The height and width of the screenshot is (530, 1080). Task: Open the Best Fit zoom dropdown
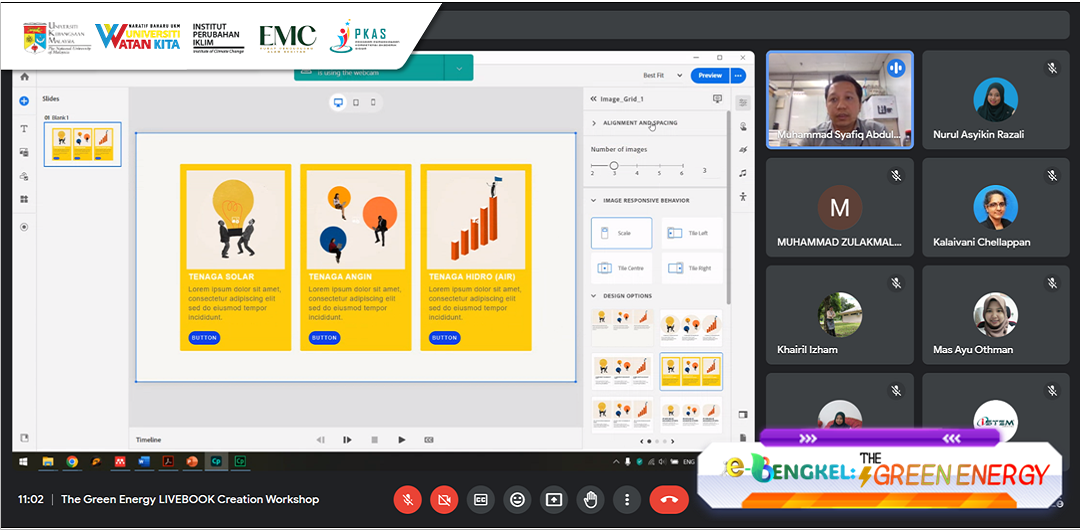[663, 75]
